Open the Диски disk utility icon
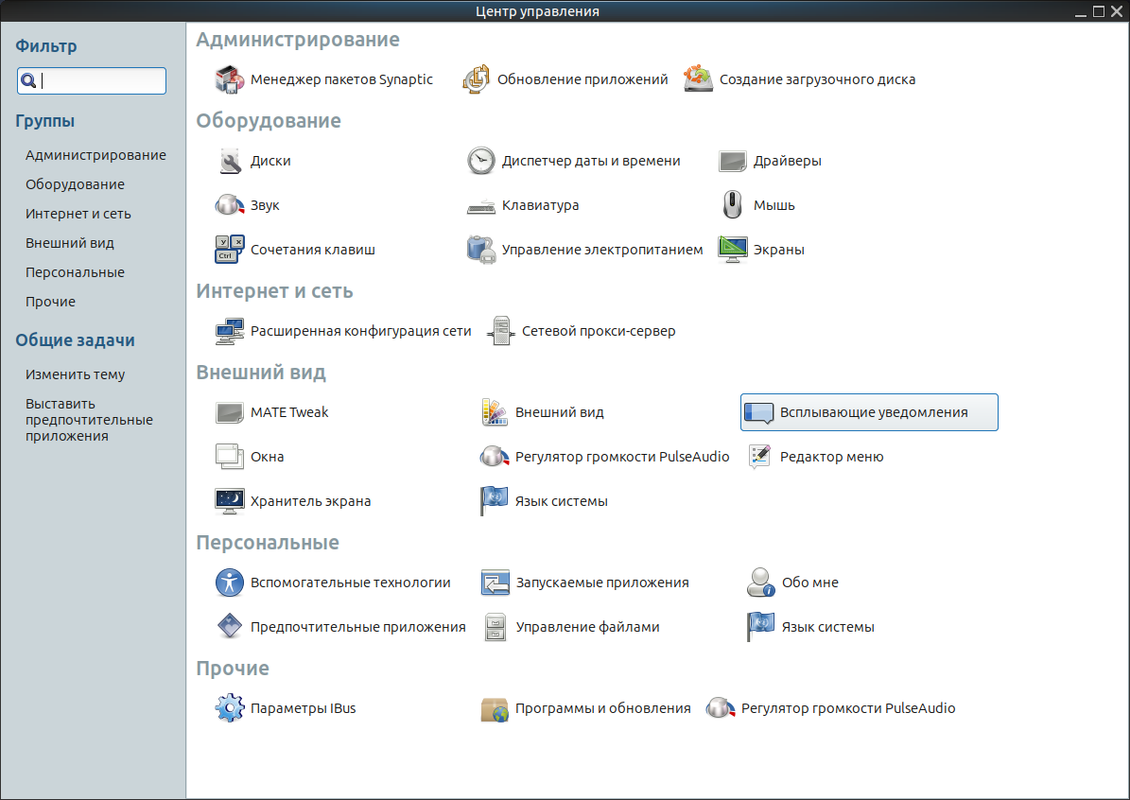Screen dimensions: 1130x800 pyautogui.click(x=229, y=161)
